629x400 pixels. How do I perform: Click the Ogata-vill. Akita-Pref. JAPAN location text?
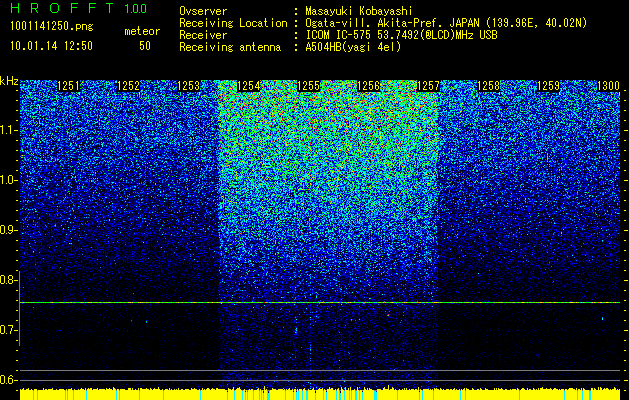446,23
